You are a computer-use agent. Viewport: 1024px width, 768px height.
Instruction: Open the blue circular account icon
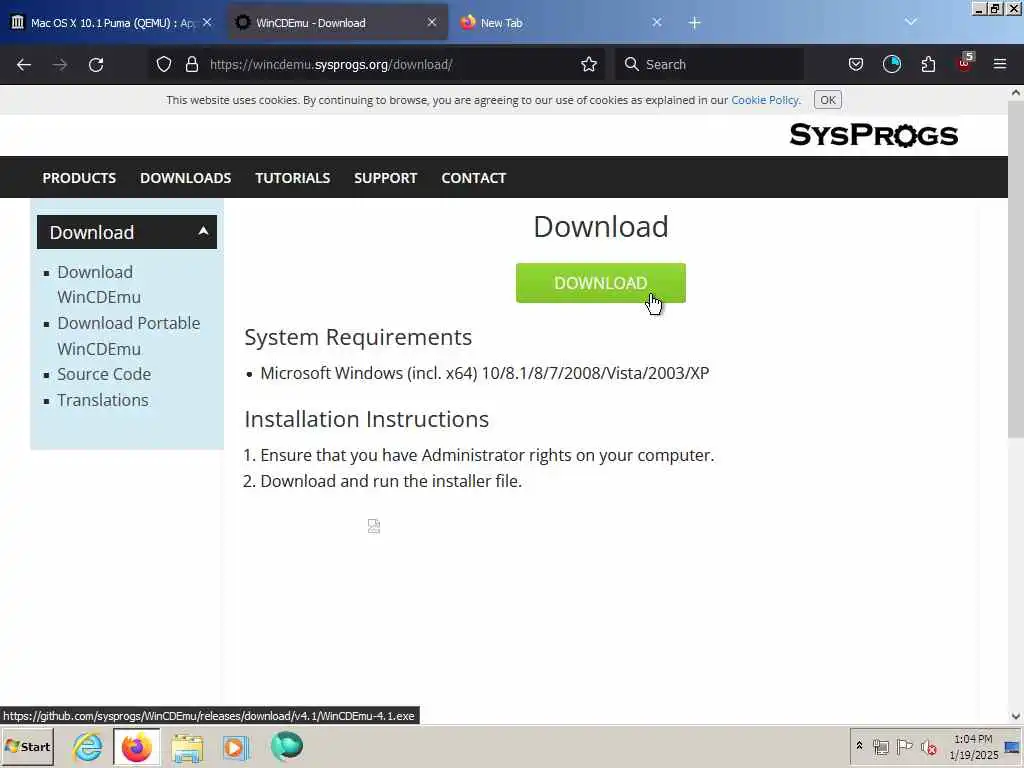pyautogui.click(x=891, y=64)
